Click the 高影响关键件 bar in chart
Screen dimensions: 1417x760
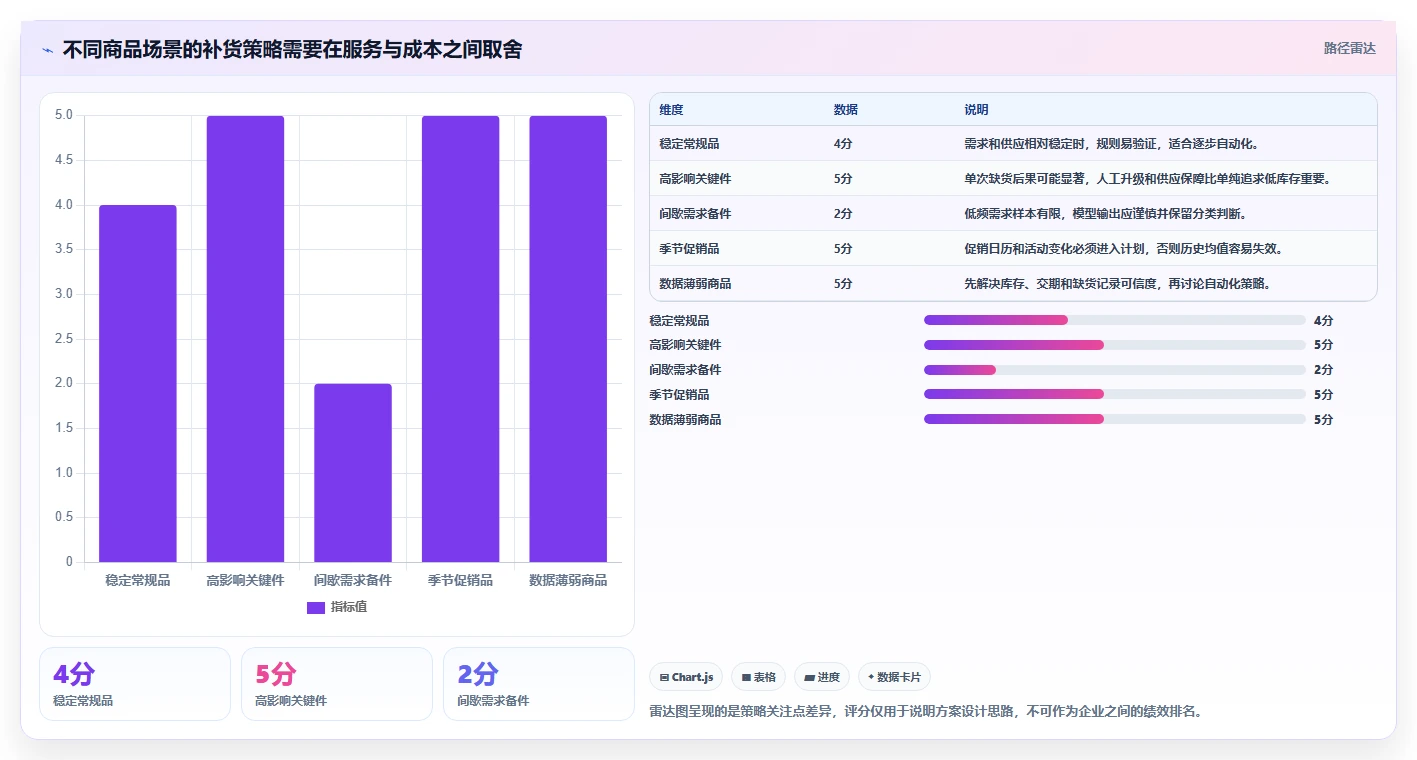[245, 339]
